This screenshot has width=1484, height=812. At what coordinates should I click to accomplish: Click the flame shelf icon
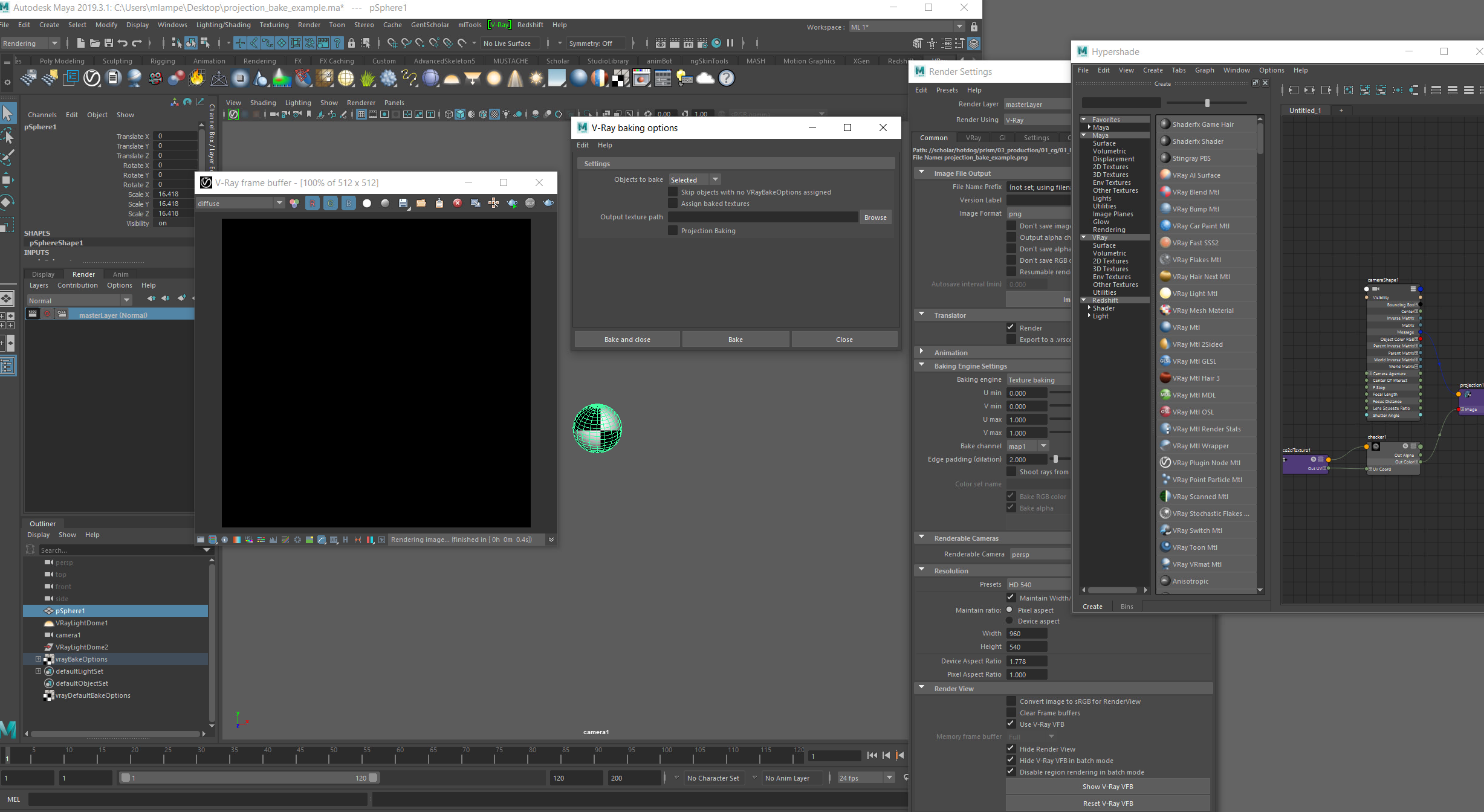tap(197, 78)
